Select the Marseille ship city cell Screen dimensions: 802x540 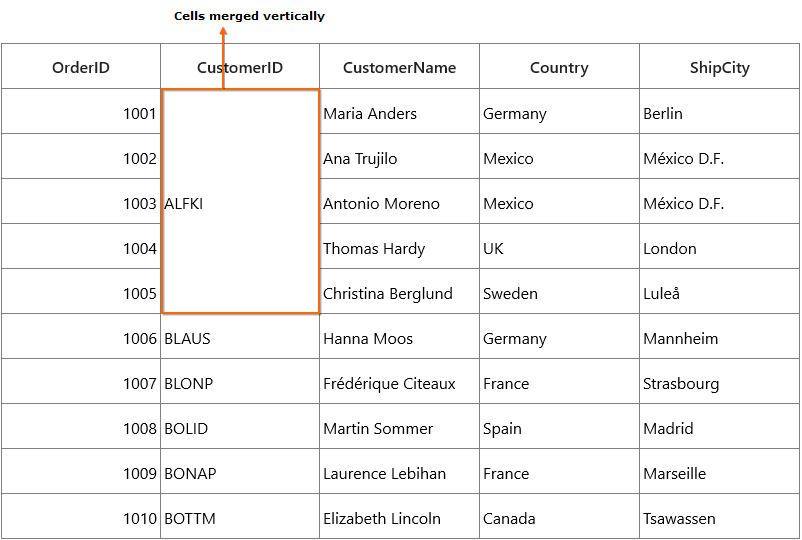pos(719,471)
